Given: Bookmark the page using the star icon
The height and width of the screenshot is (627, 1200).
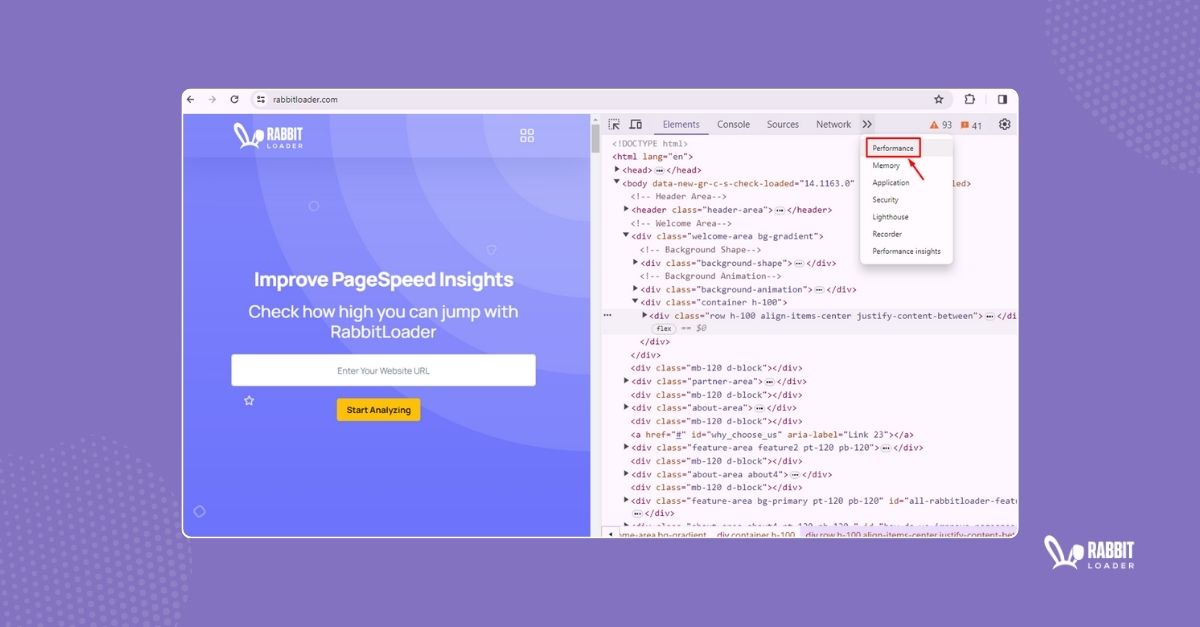Looking at the screenshot, I should [x=938, y=99].
